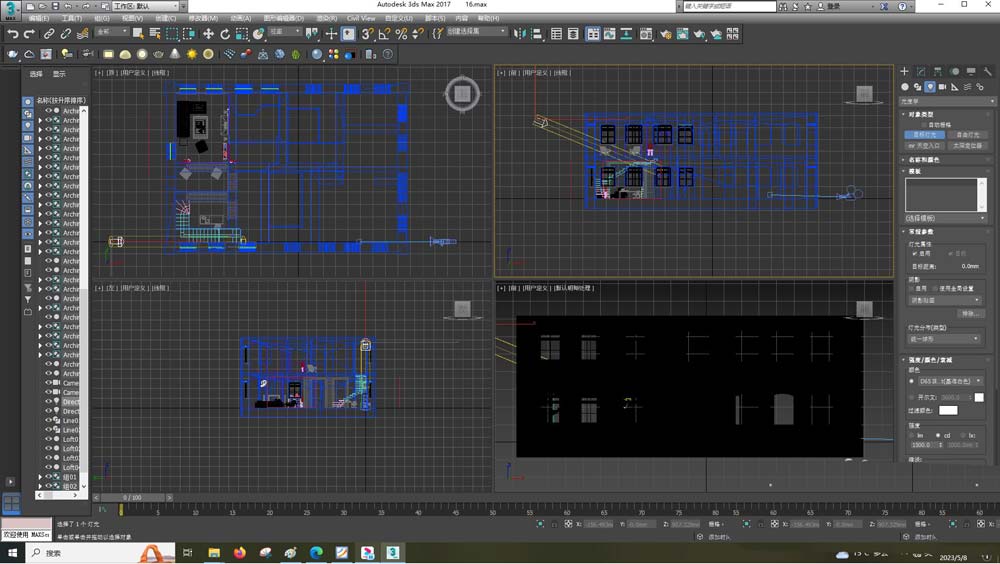Select the Rotate tool in the toolbar
The width and height of the screenshot is (1000, 564).
(x=225, y=34)
